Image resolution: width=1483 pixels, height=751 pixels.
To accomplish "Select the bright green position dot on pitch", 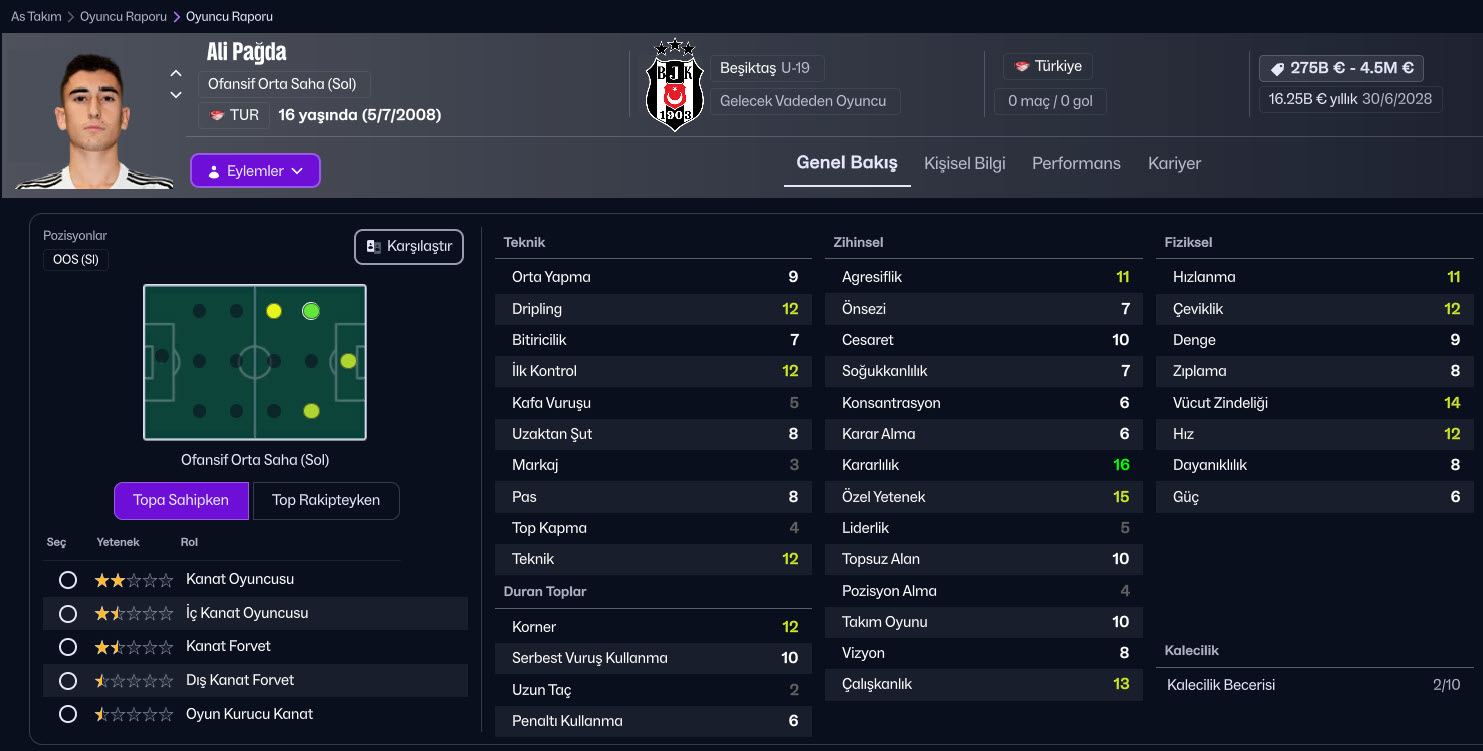I will (x=311, y=311).
